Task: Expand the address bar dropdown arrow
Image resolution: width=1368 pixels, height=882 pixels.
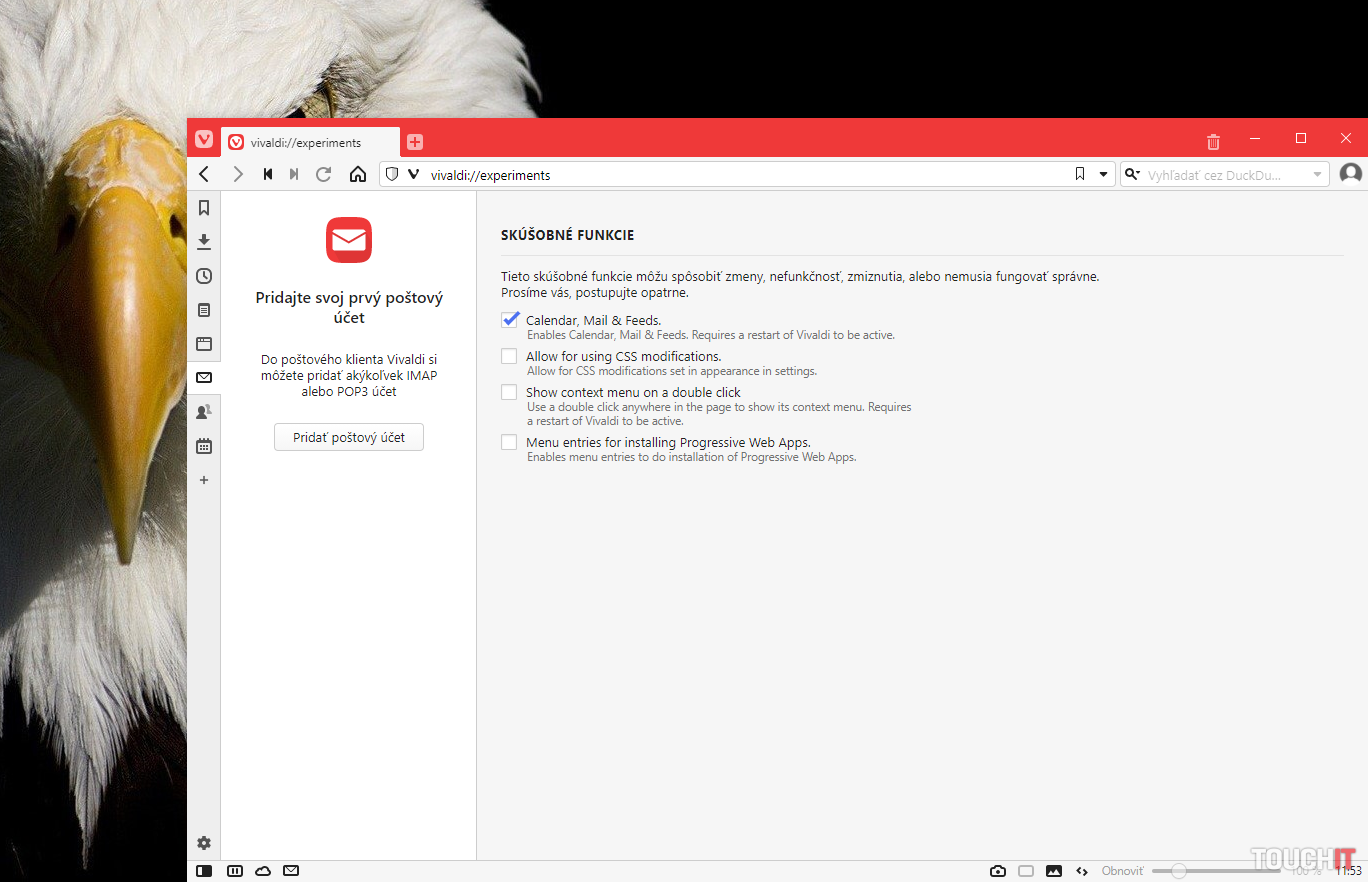Action: pos(1104,175)
